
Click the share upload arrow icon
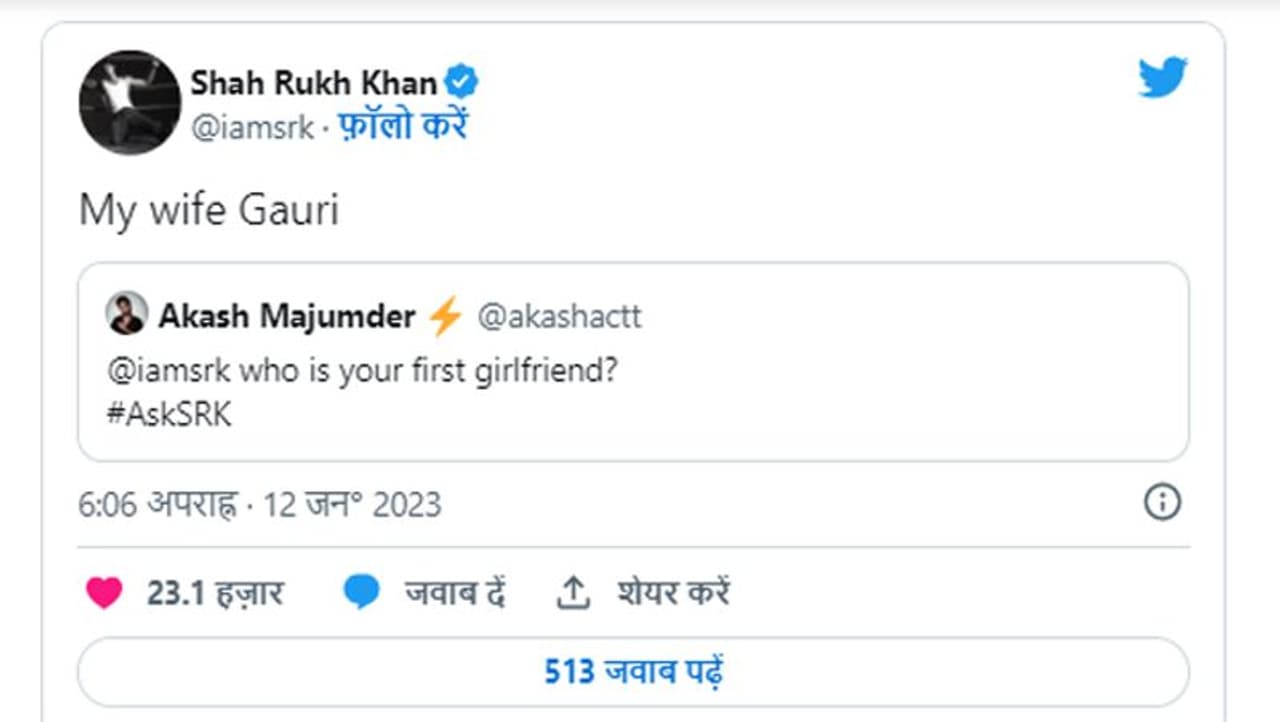[572, 594]
